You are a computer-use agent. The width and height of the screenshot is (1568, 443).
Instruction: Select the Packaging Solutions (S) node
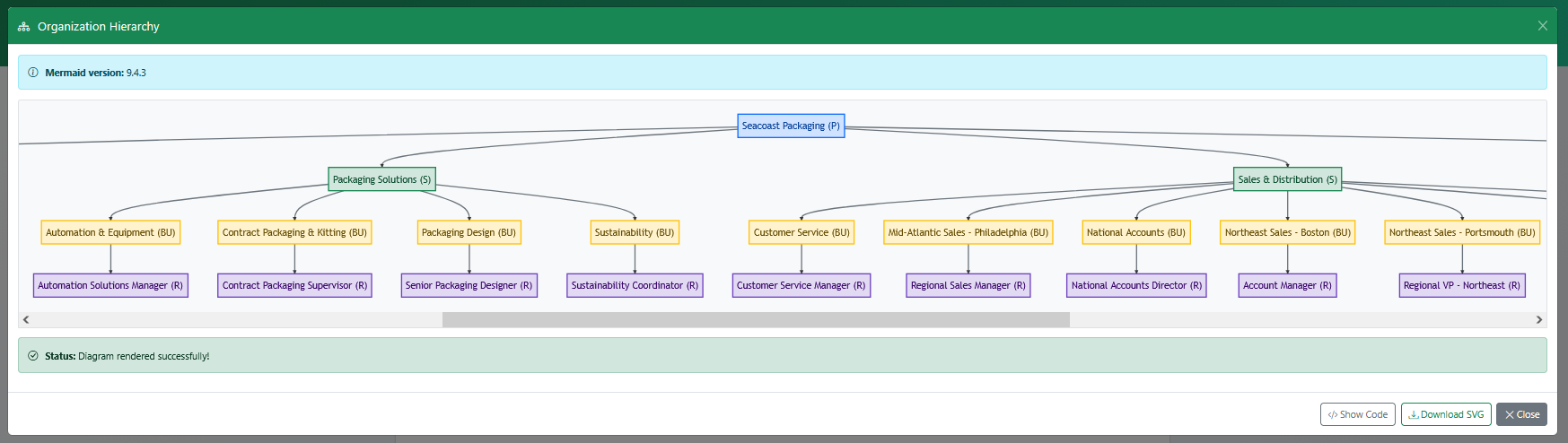(x=381, y=179)
